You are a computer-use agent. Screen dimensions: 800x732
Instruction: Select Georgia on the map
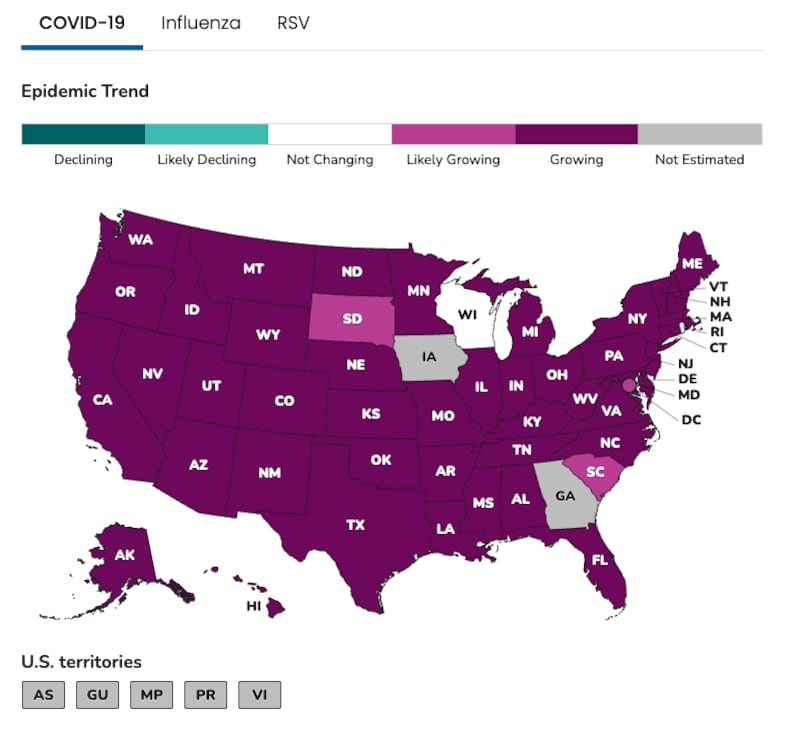564,496
